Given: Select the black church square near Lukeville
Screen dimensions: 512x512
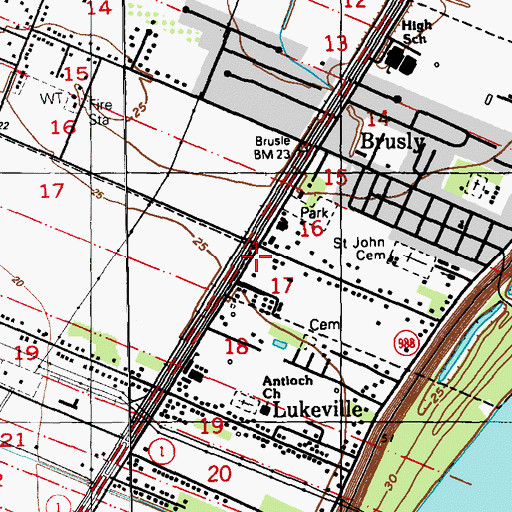Looking at the screenshot, I should [x=265, y=410].
